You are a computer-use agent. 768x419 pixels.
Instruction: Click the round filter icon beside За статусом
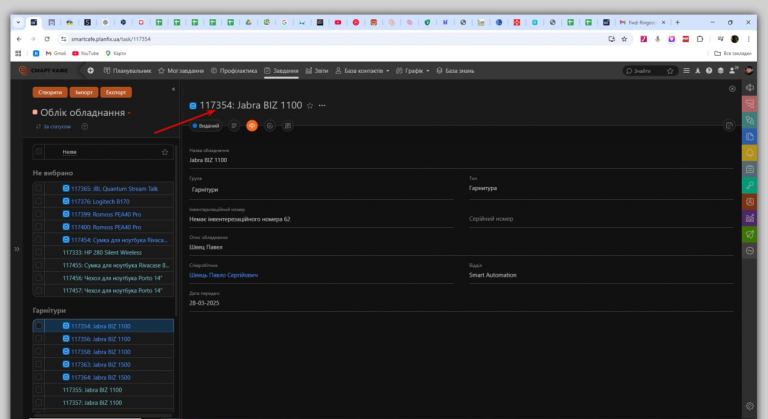point(85,126)
